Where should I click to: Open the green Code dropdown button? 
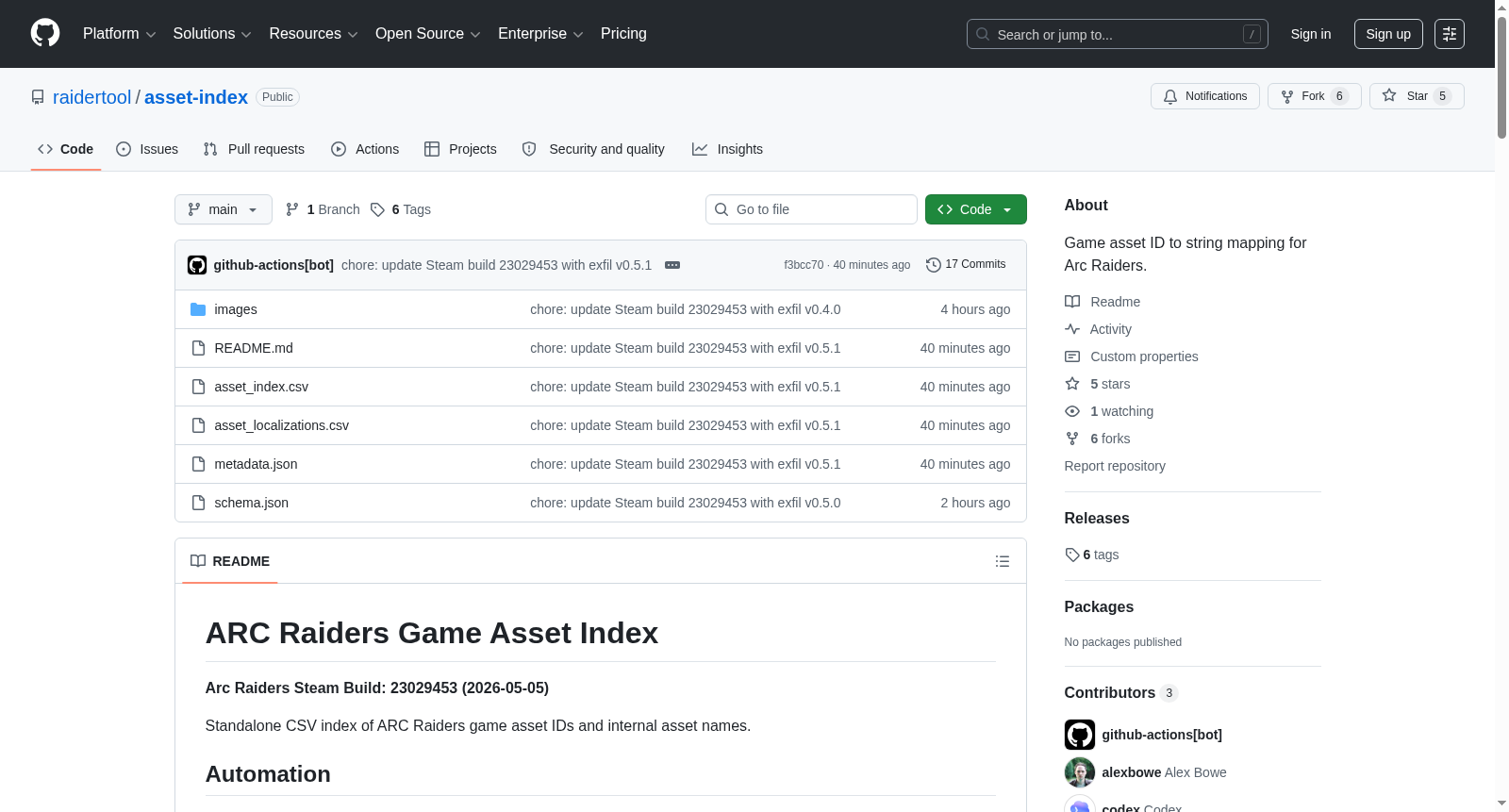point(976,209)
